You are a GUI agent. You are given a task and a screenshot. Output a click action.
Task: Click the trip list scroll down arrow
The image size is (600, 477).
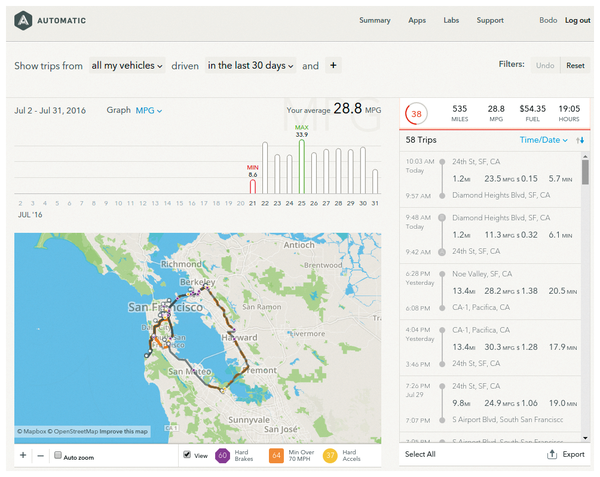585,438
